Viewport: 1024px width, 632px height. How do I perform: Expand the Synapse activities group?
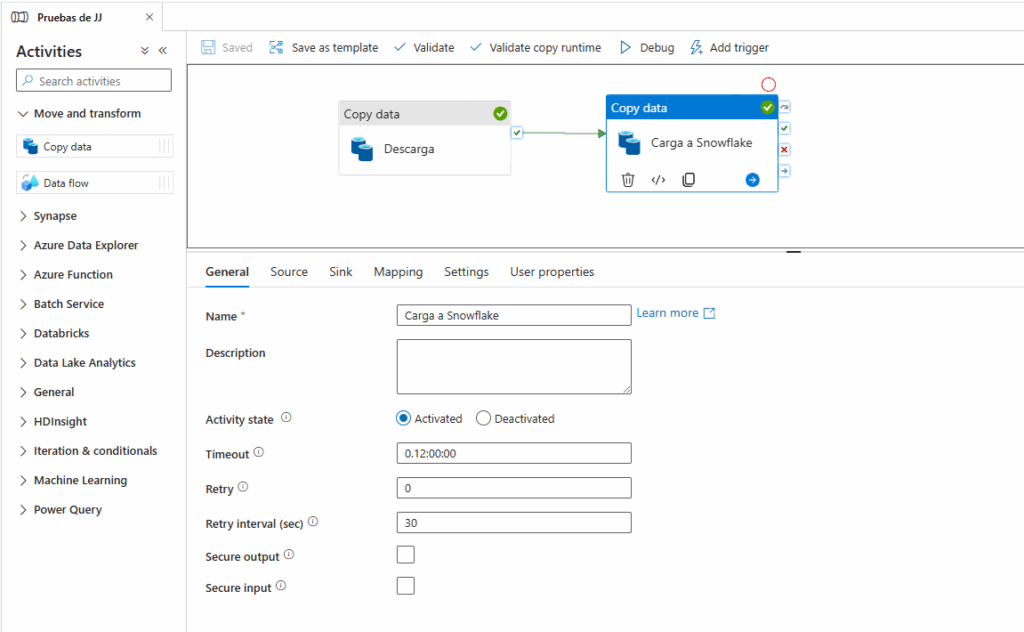[x=55, y=216]
